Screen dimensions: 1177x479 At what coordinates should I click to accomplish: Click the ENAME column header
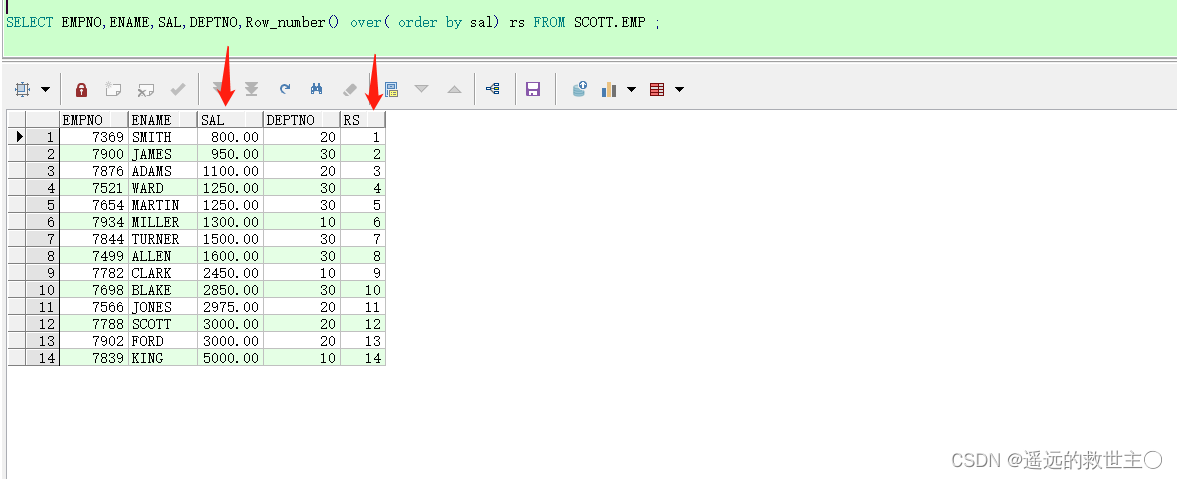(162, 119)
